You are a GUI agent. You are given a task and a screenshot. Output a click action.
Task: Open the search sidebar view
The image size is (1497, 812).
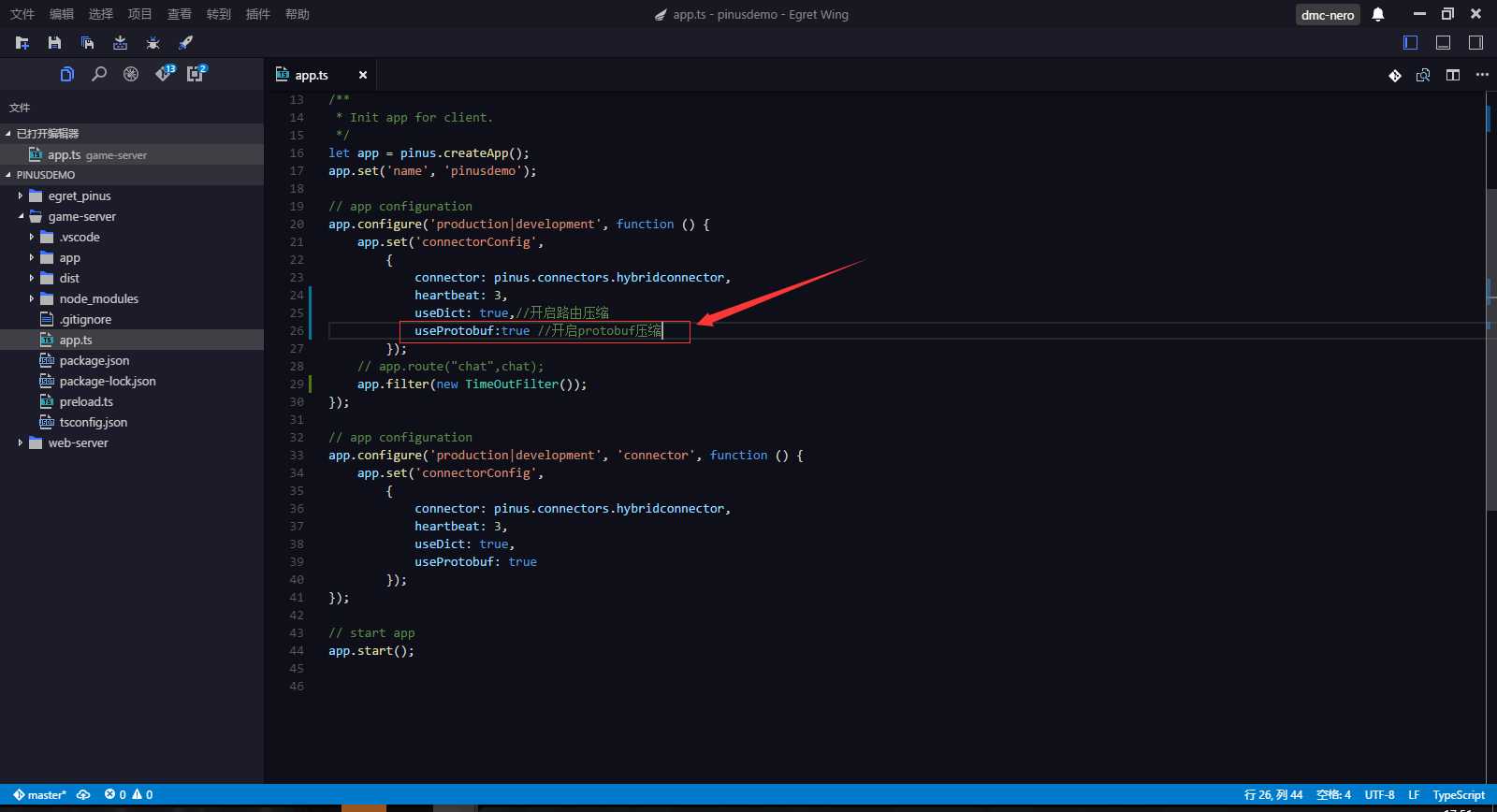tap(98, 74)
